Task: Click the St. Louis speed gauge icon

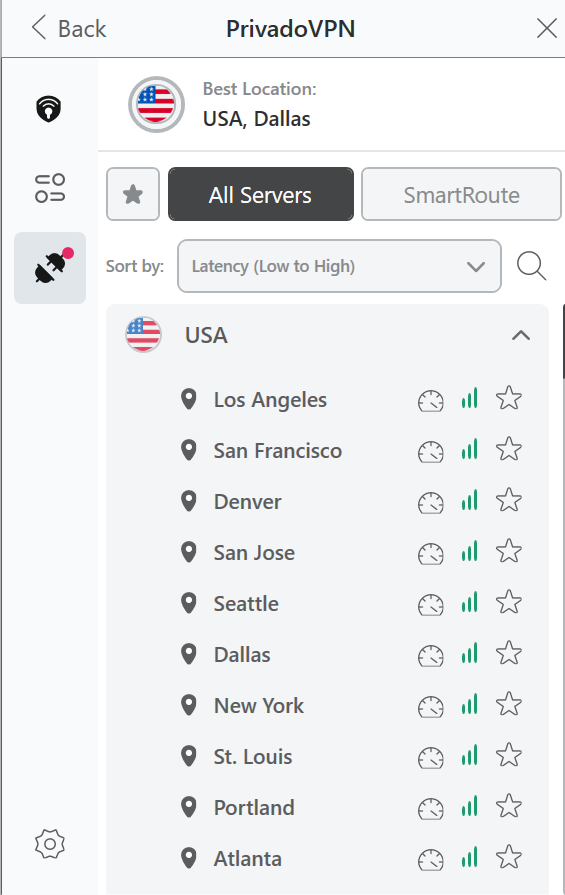Action: 431,757
